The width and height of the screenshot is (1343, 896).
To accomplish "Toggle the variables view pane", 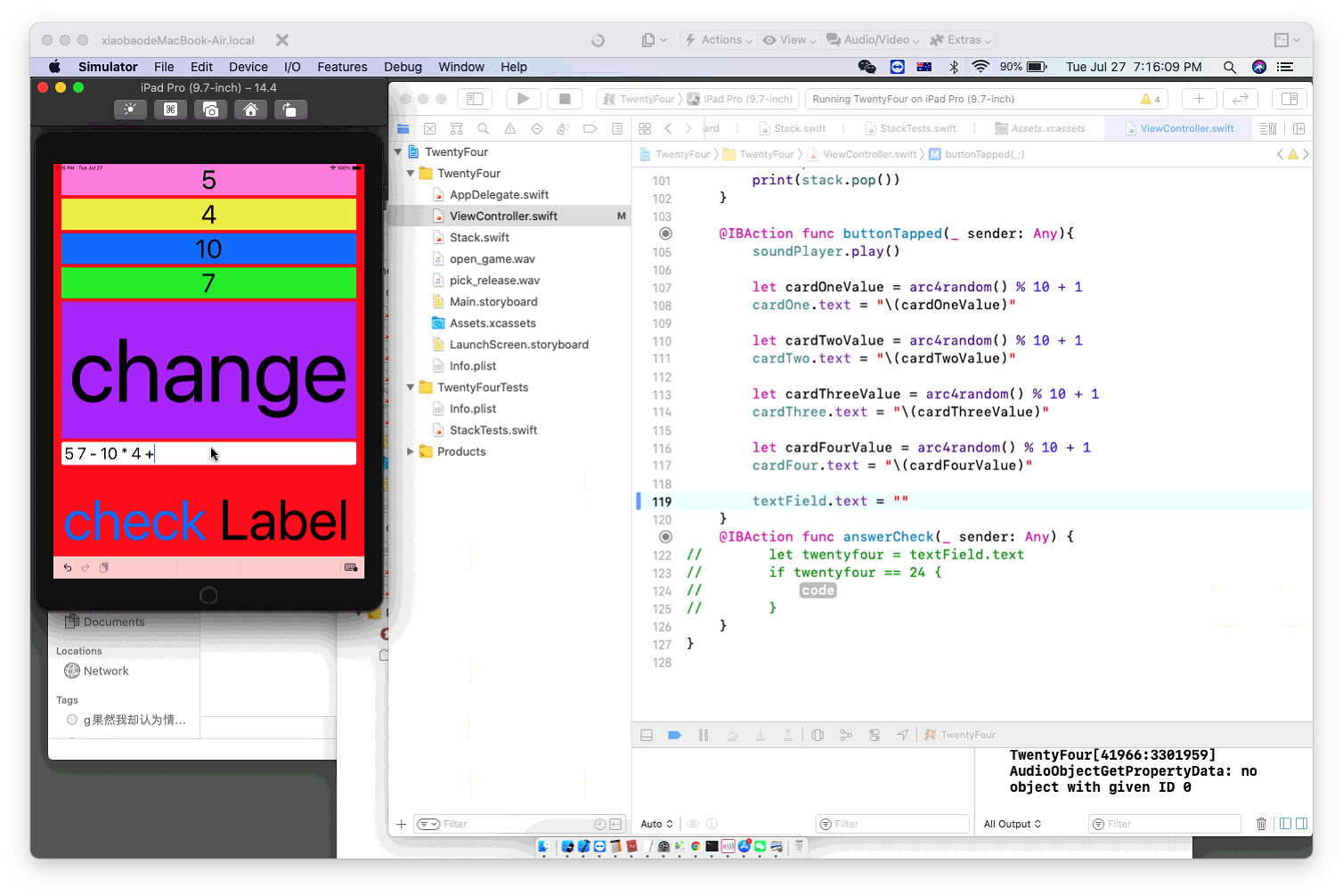I will (1285, 824).
